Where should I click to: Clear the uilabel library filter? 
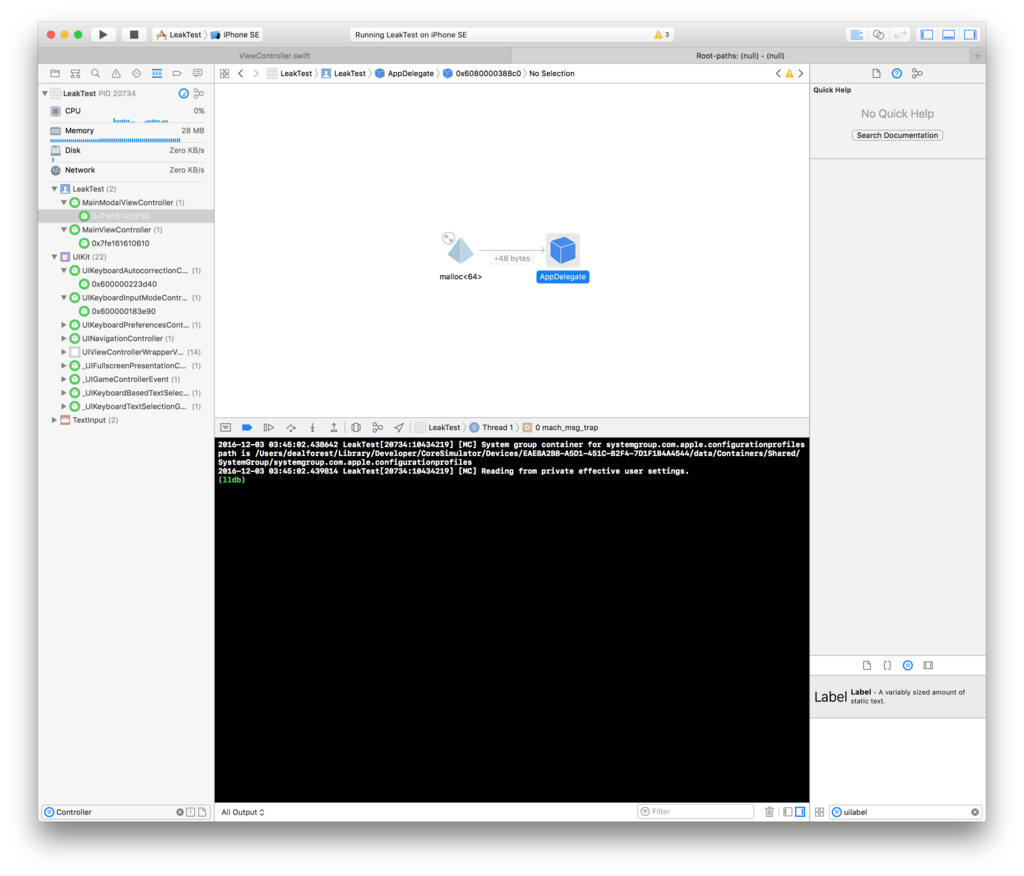tap(975, 812)
